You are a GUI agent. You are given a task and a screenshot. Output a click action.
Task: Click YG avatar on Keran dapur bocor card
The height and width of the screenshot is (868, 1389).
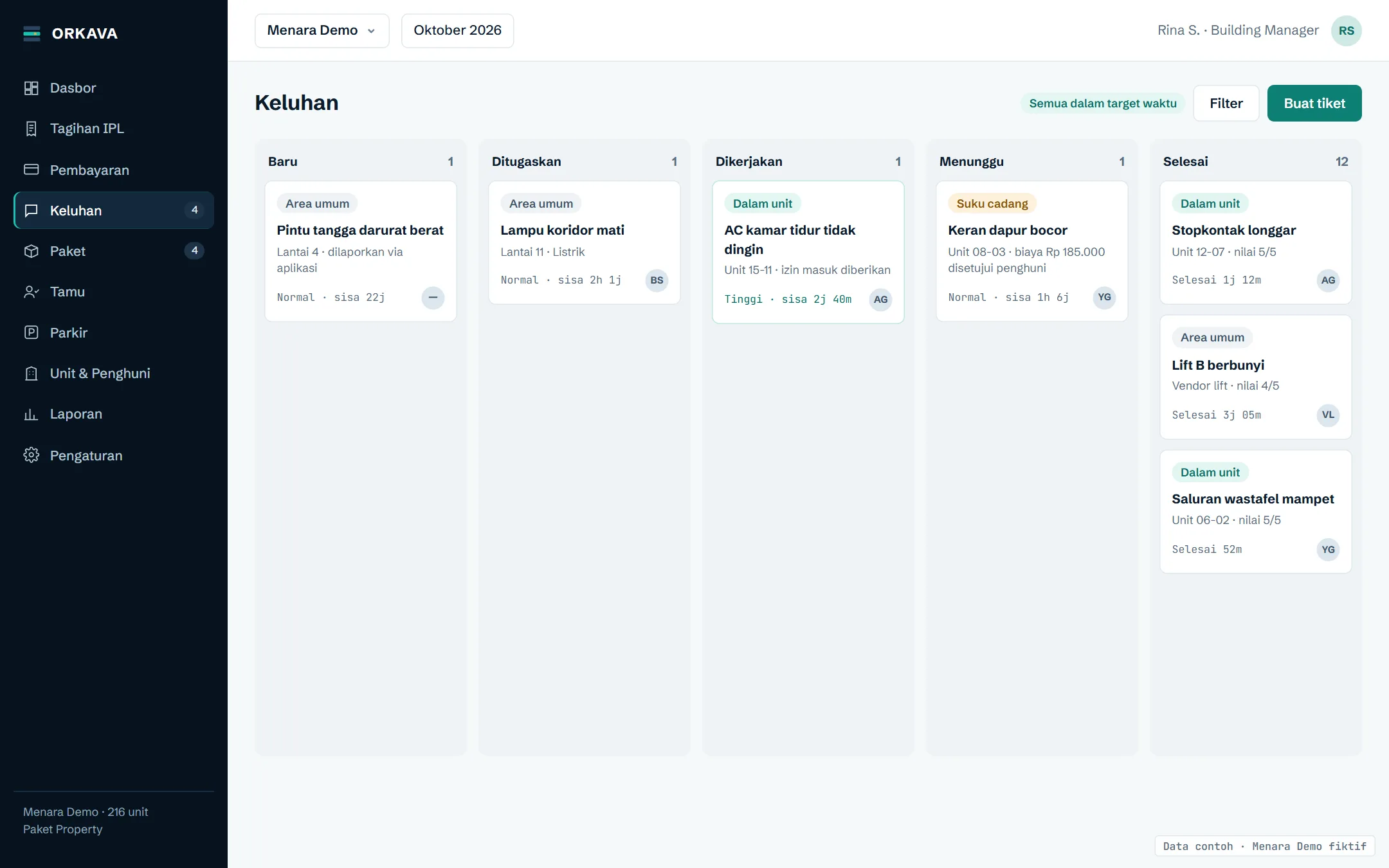click(1104, 297)
